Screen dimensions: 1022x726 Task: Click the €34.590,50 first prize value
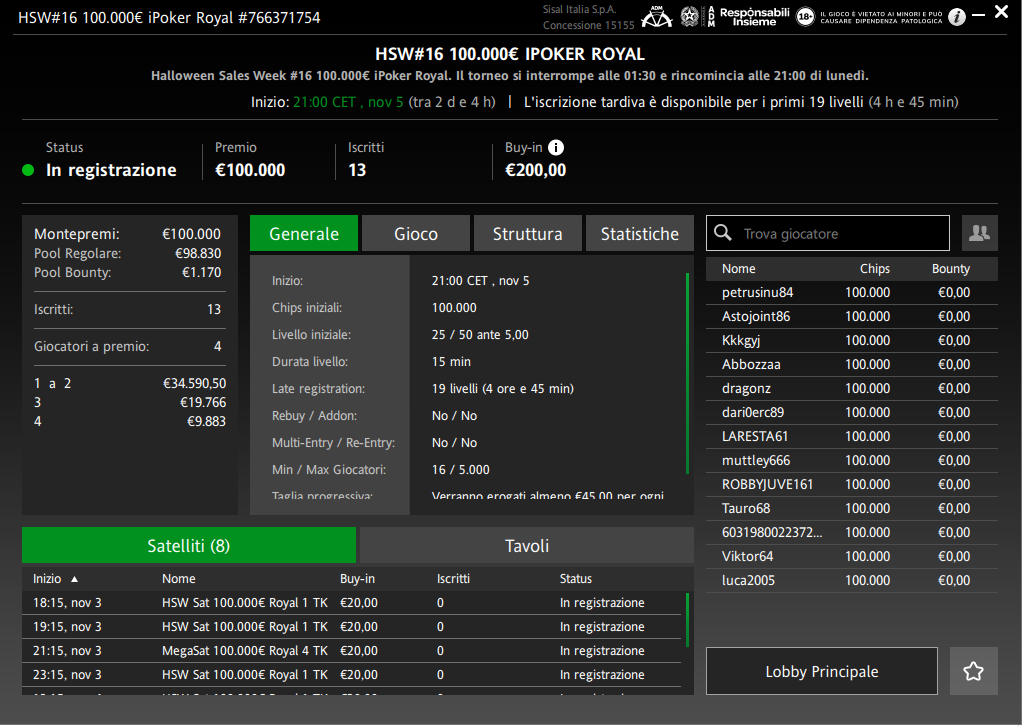[x=194, y=383]
